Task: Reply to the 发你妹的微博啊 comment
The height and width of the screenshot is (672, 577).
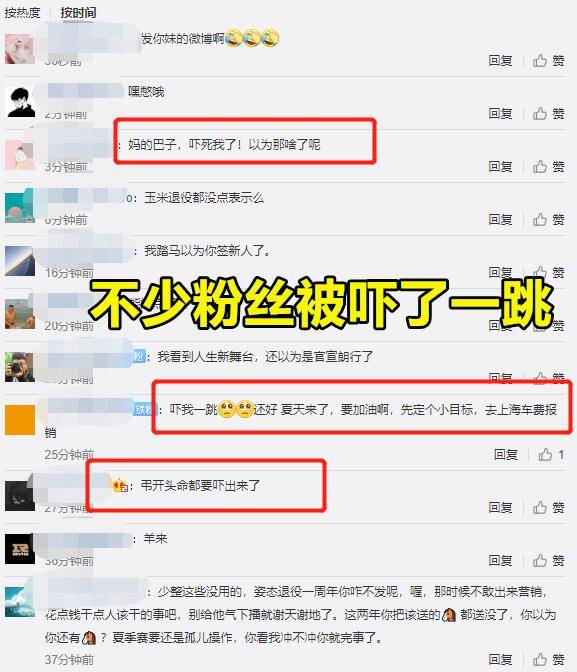Action: (500, 60)
